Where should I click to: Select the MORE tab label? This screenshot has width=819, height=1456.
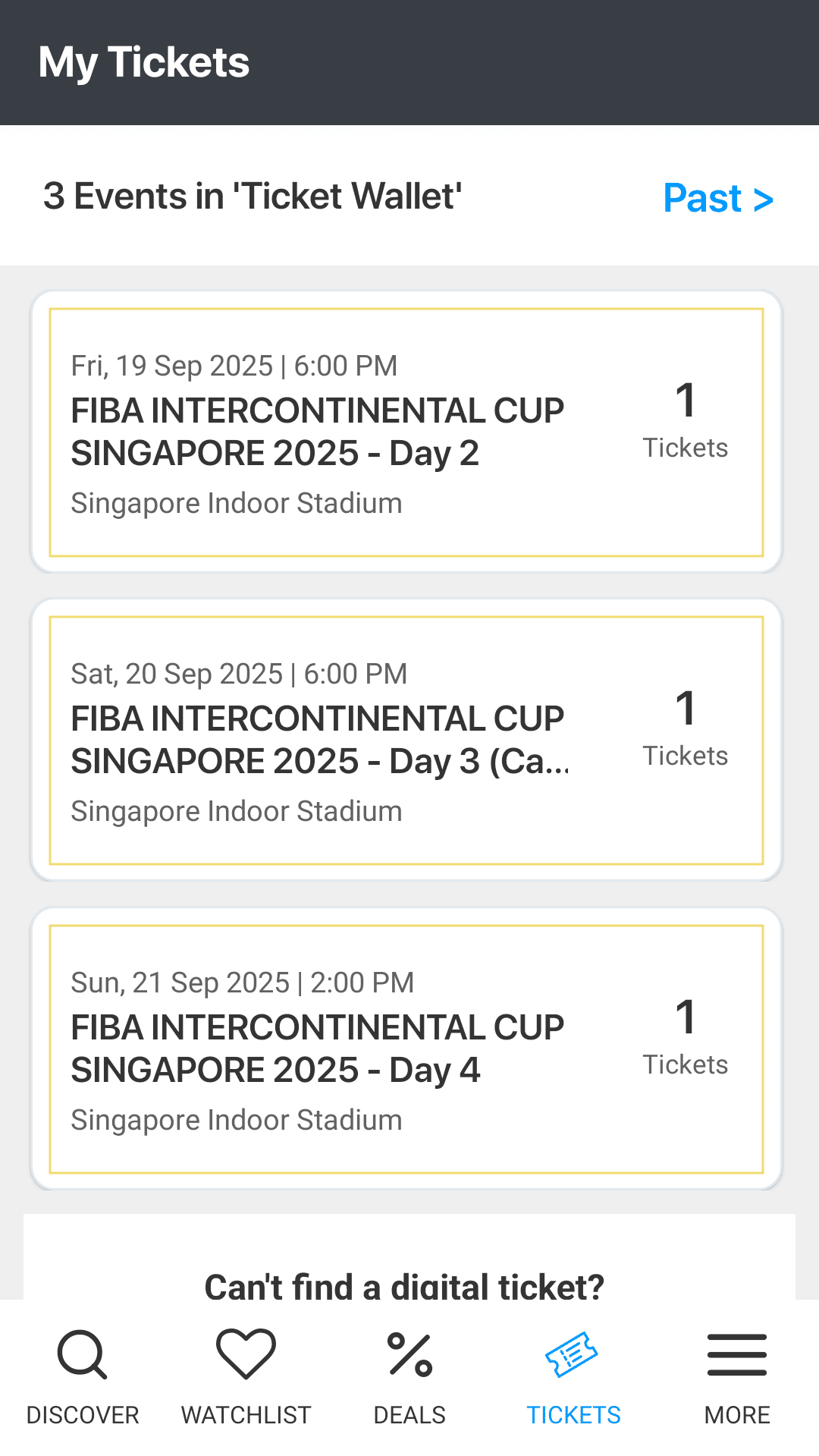737,1415
